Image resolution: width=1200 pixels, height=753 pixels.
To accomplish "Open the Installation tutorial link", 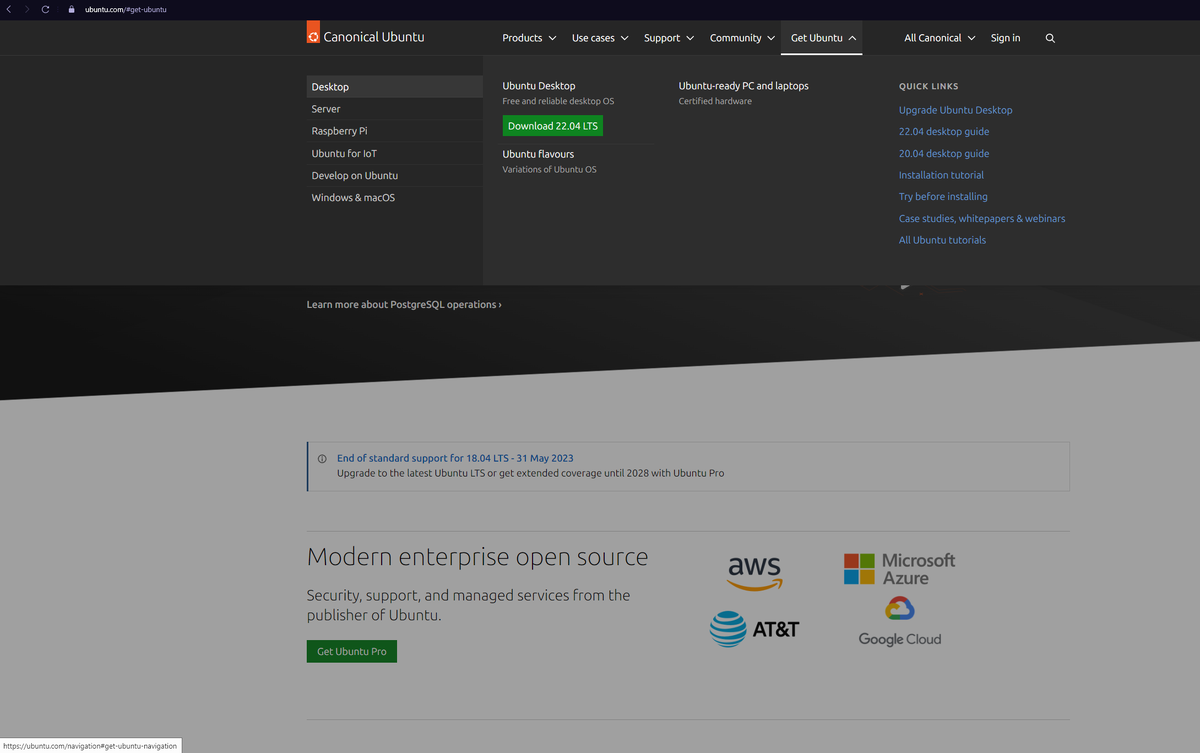I will coord(940,174).
